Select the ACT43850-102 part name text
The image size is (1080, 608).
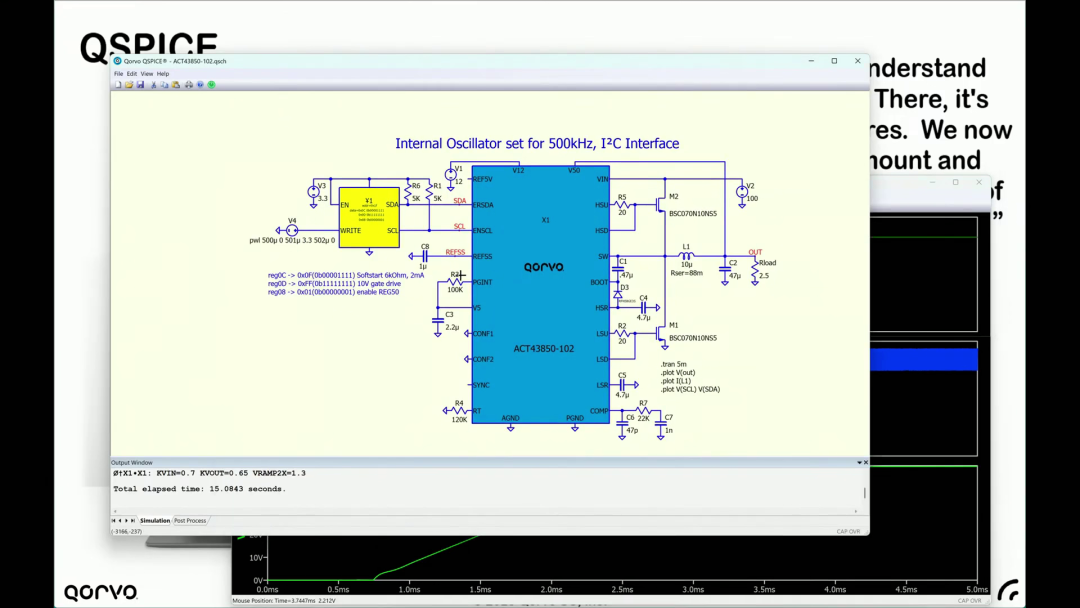point(543,348)
